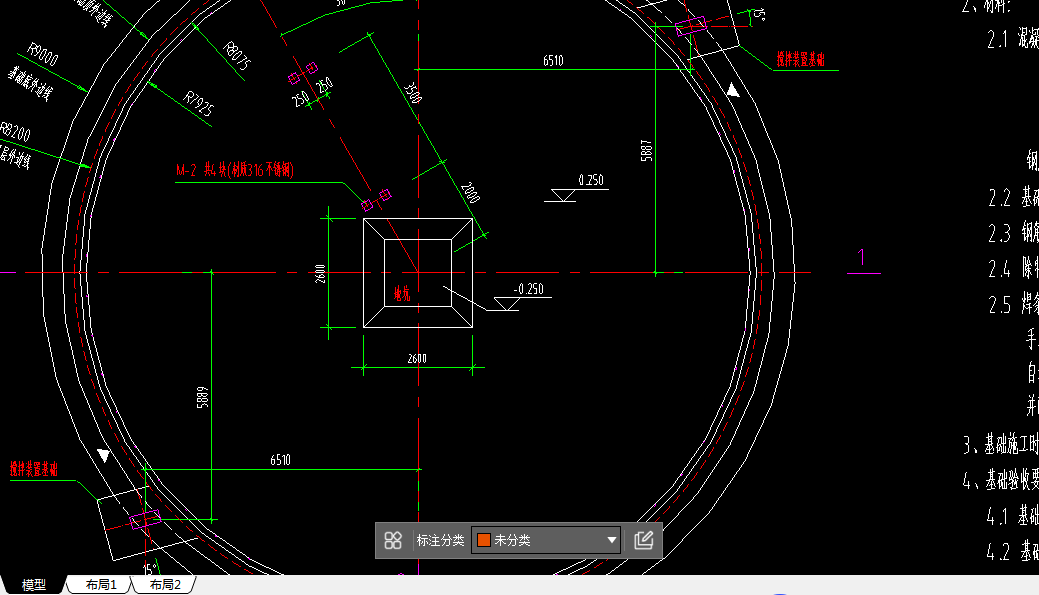Select the 5889 vertical dimension text
The height and width of the screenshot is (595, 1039).
pos(203,398)
